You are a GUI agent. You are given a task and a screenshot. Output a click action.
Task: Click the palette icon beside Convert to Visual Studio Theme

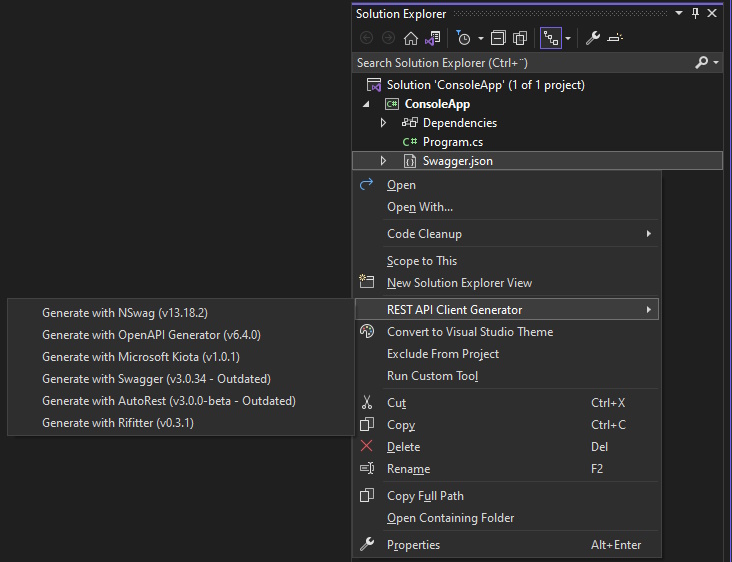(x=367, y=331)
